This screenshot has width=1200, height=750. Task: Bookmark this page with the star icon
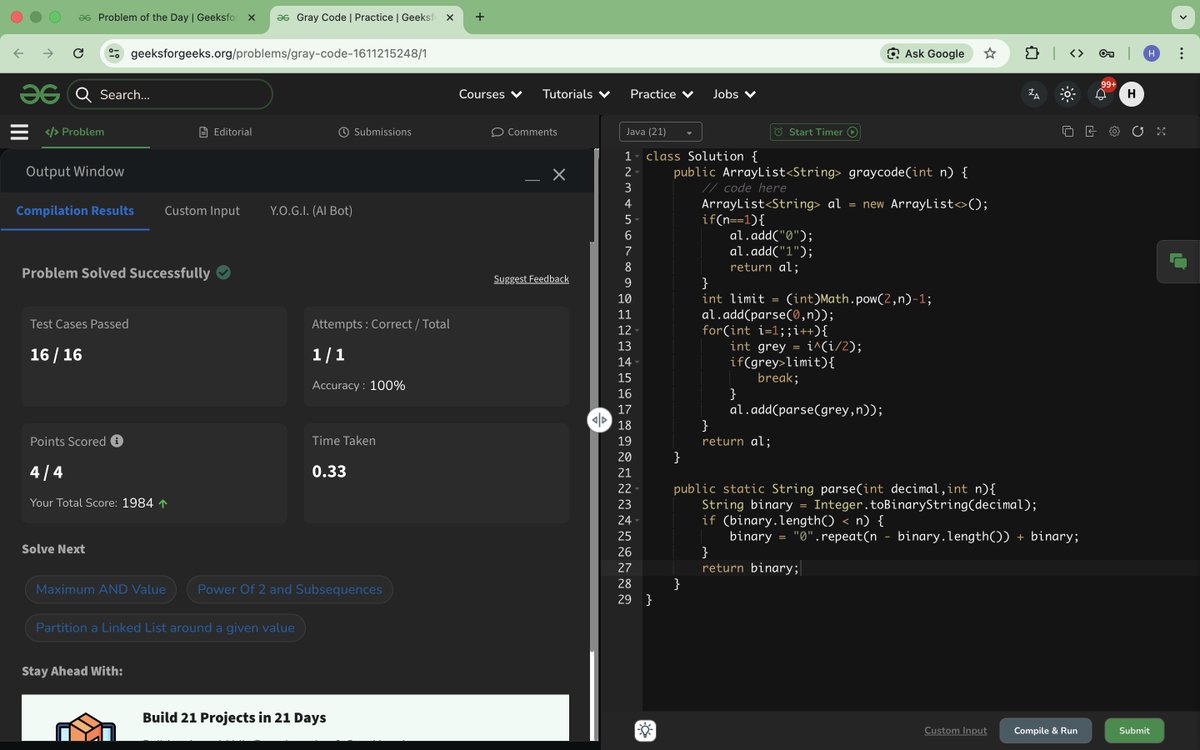[990, 53]
